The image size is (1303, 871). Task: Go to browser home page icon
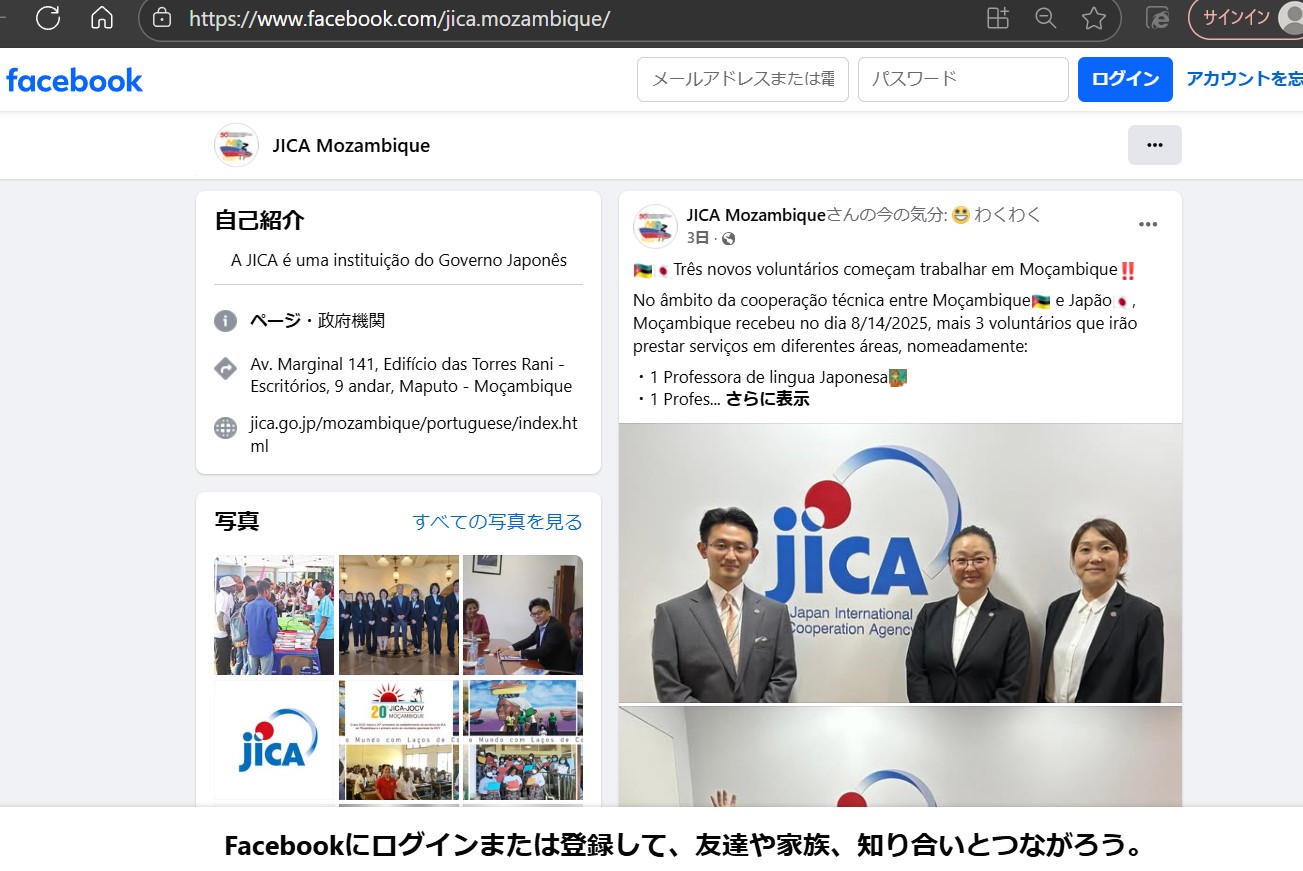pos(102,17)
